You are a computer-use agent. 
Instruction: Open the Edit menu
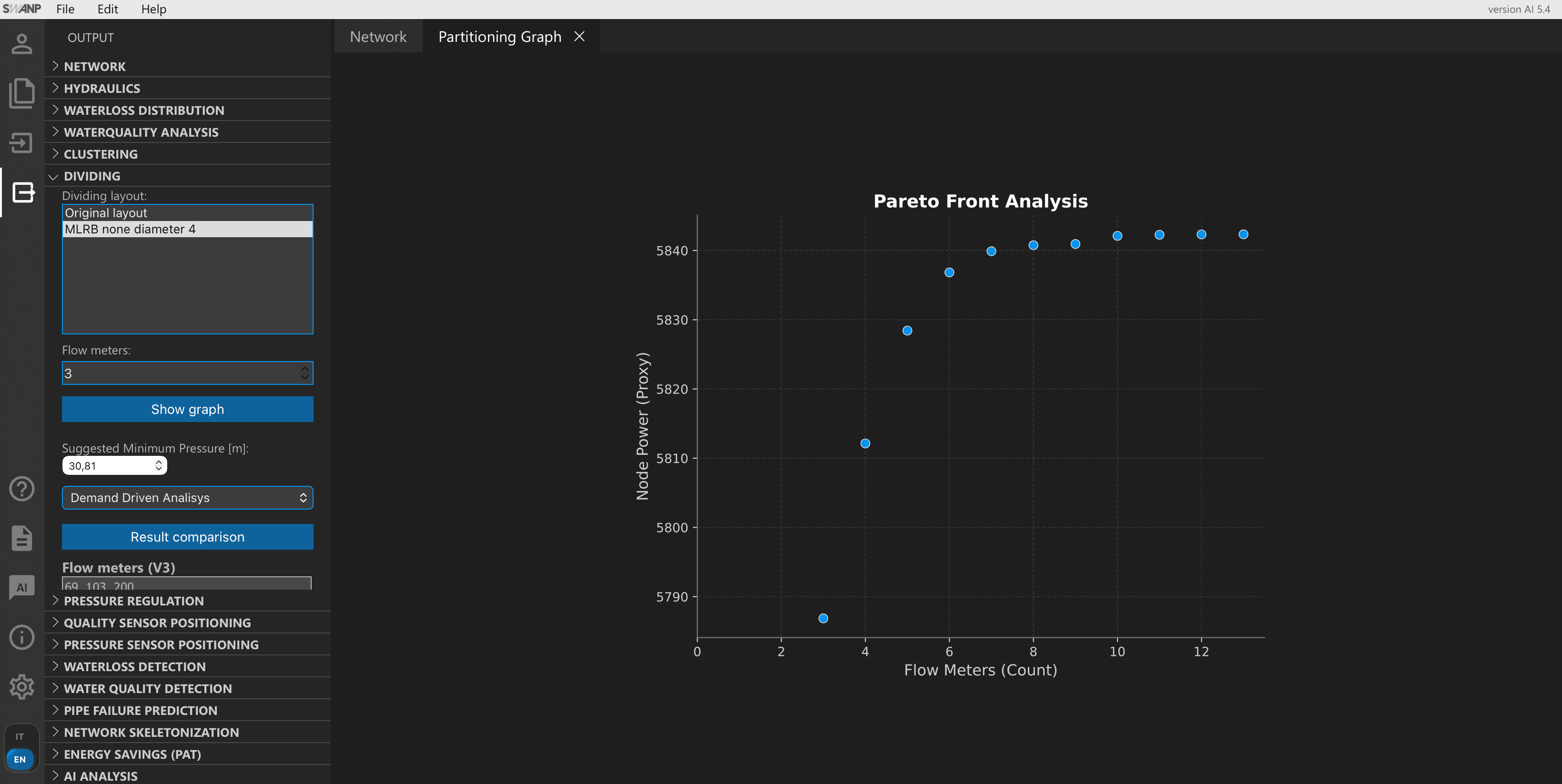click(x=107, y=9)
